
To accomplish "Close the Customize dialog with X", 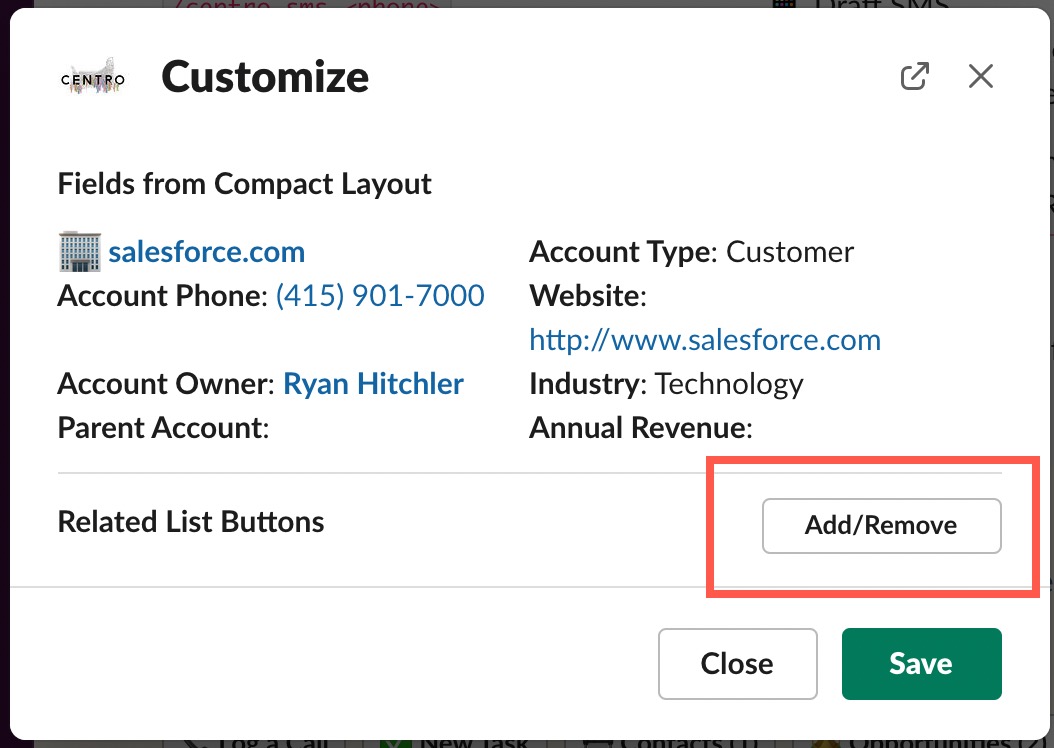I will click(981, 76).
